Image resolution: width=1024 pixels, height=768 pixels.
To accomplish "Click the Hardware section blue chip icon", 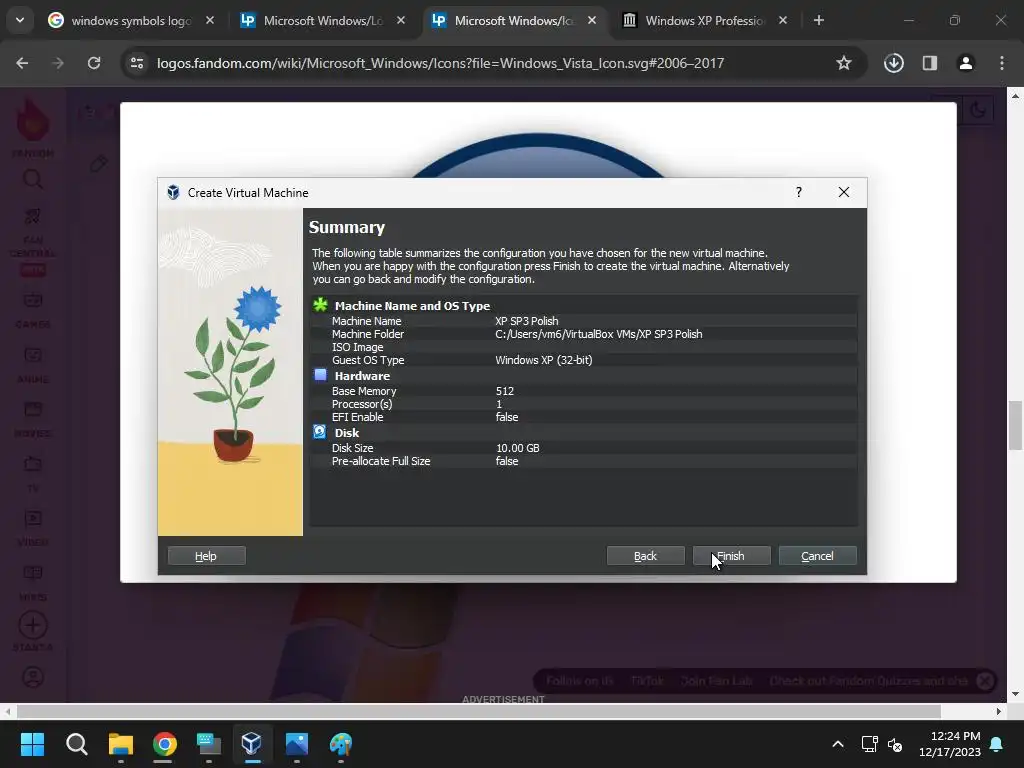I will (320, 375).
